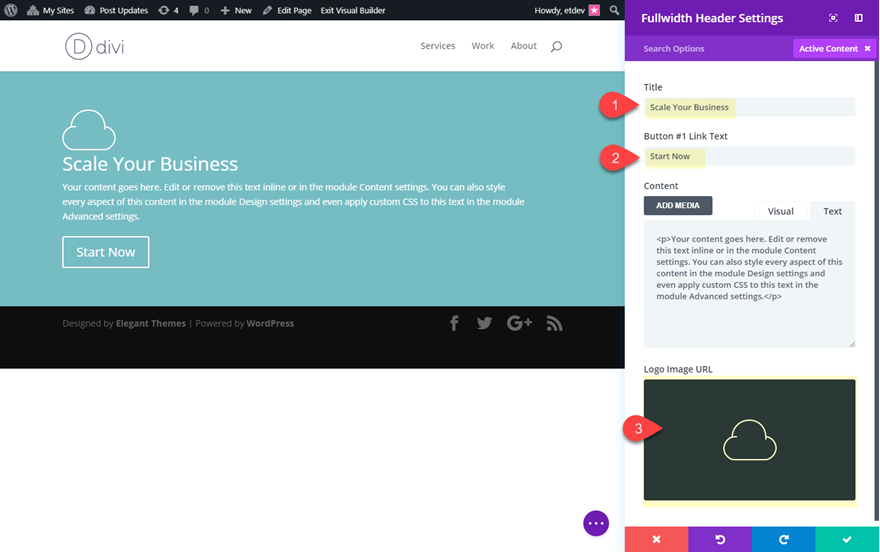The image size is (880, 552).
Task: Click the Button #1 Link Text field
Action: click(749, 157)
